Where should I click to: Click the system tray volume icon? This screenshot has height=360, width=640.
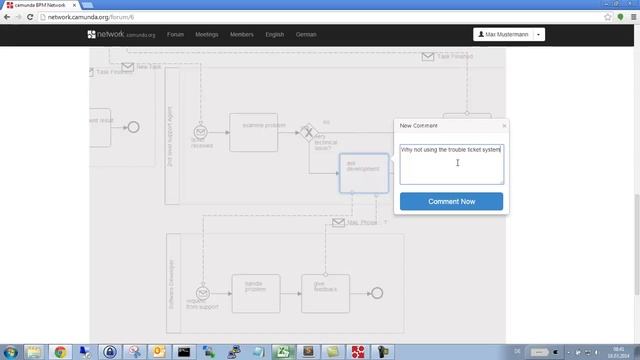point(596,352)
